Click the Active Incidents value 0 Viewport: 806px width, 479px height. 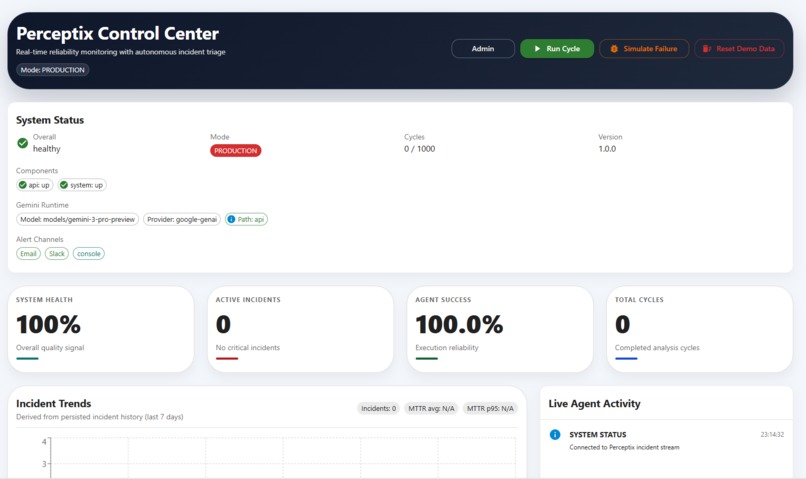[223, 325]
